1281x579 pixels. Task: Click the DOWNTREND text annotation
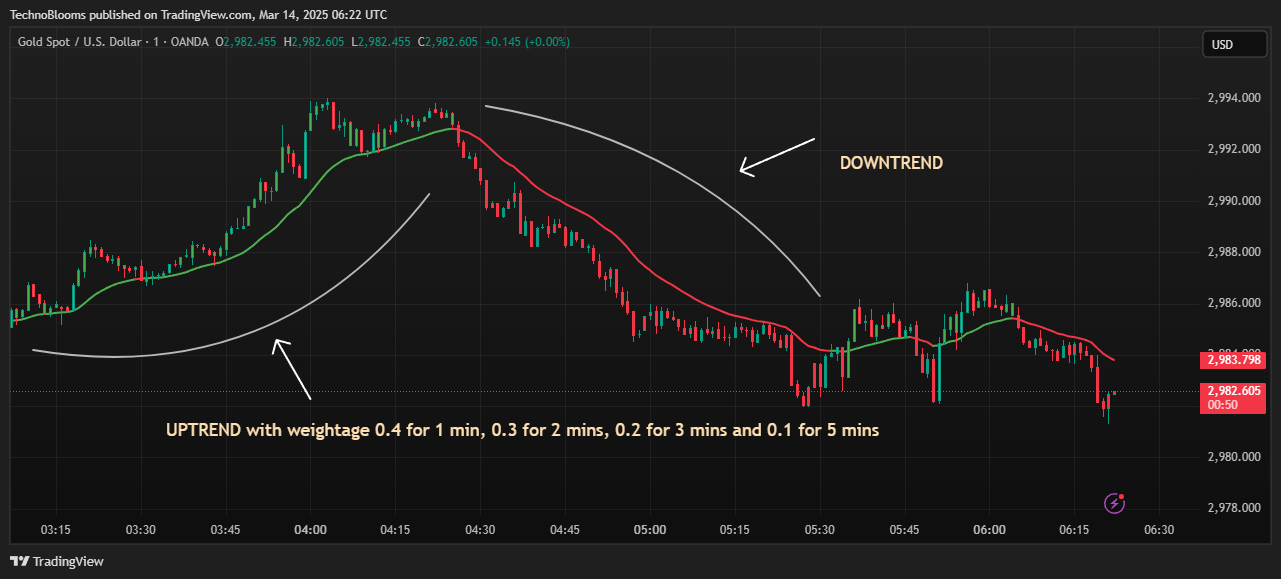coord(891,163)
